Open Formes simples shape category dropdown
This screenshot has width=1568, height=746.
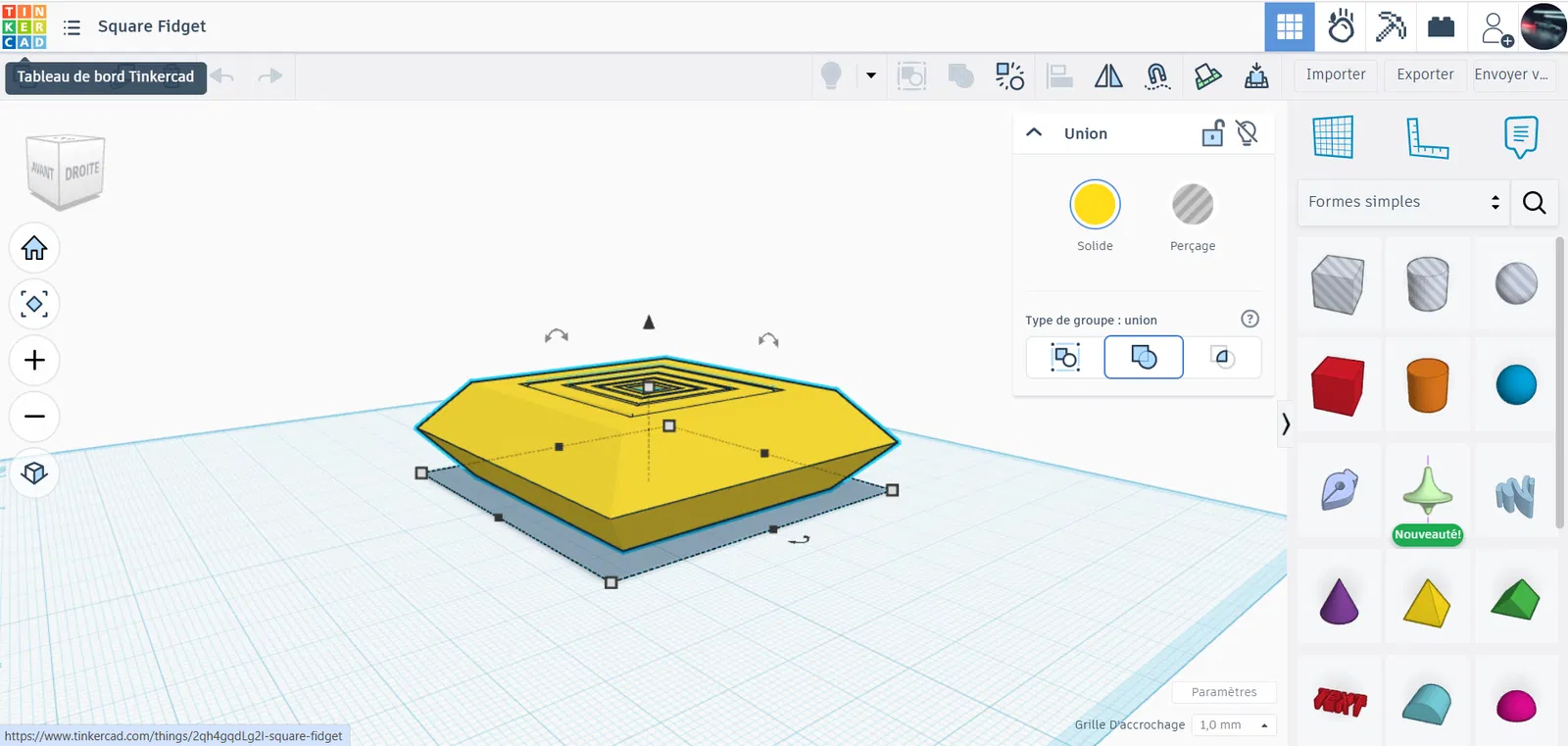pyautogui.click(x=1402, y=202)
